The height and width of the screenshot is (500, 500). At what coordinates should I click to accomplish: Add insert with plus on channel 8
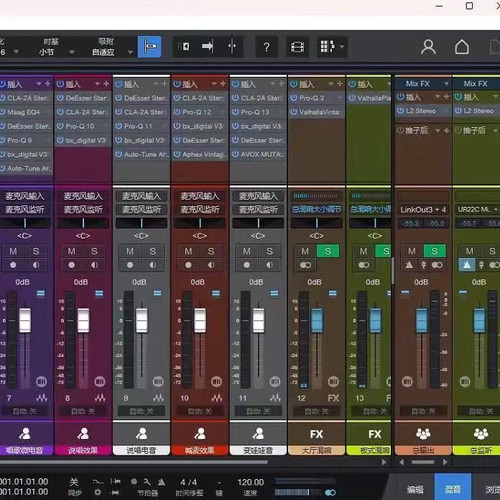pos(106,84)
